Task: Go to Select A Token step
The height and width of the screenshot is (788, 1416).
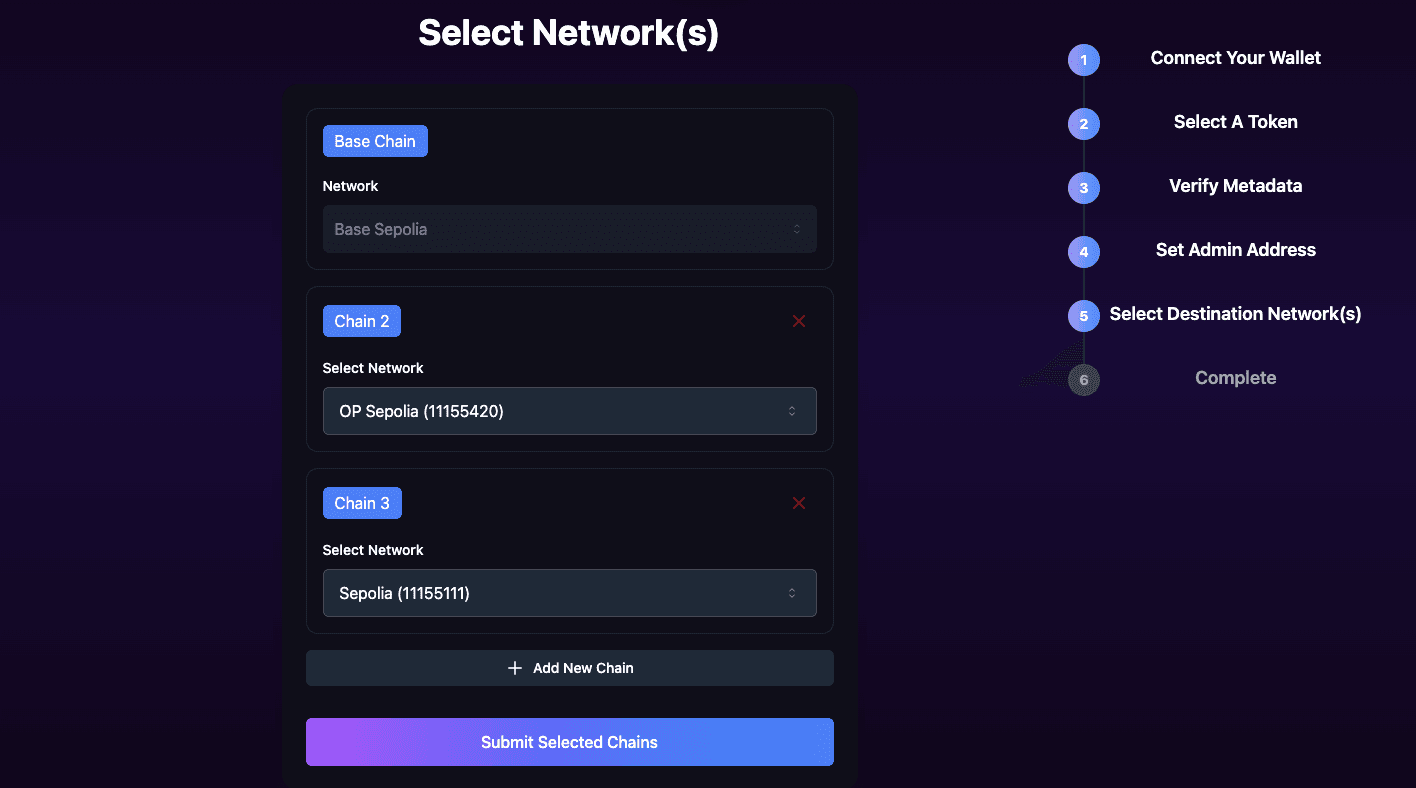Action: tap(1235, 122)
